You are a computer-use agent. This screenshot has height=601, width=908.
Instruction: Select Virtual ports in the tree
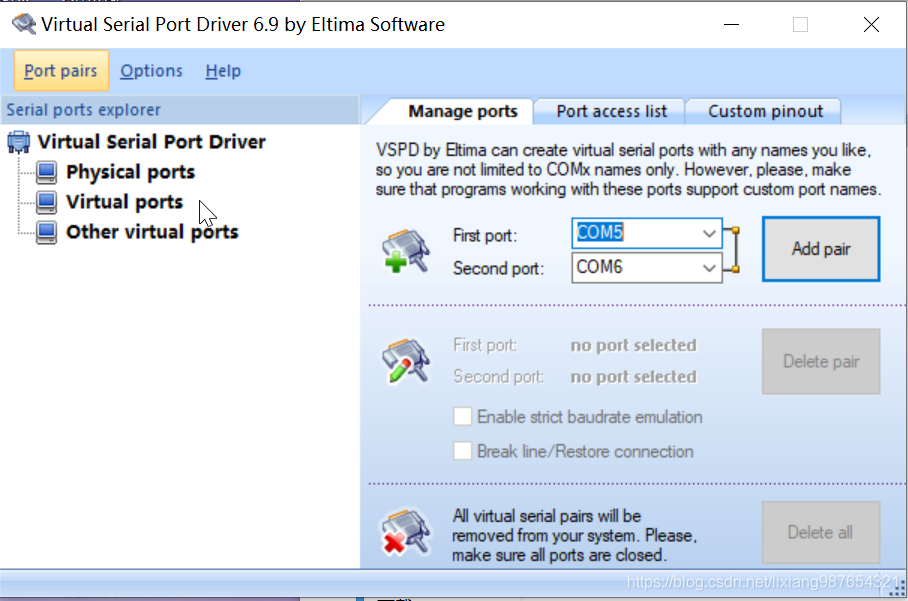pyautogui.click(x=125, y=202)
